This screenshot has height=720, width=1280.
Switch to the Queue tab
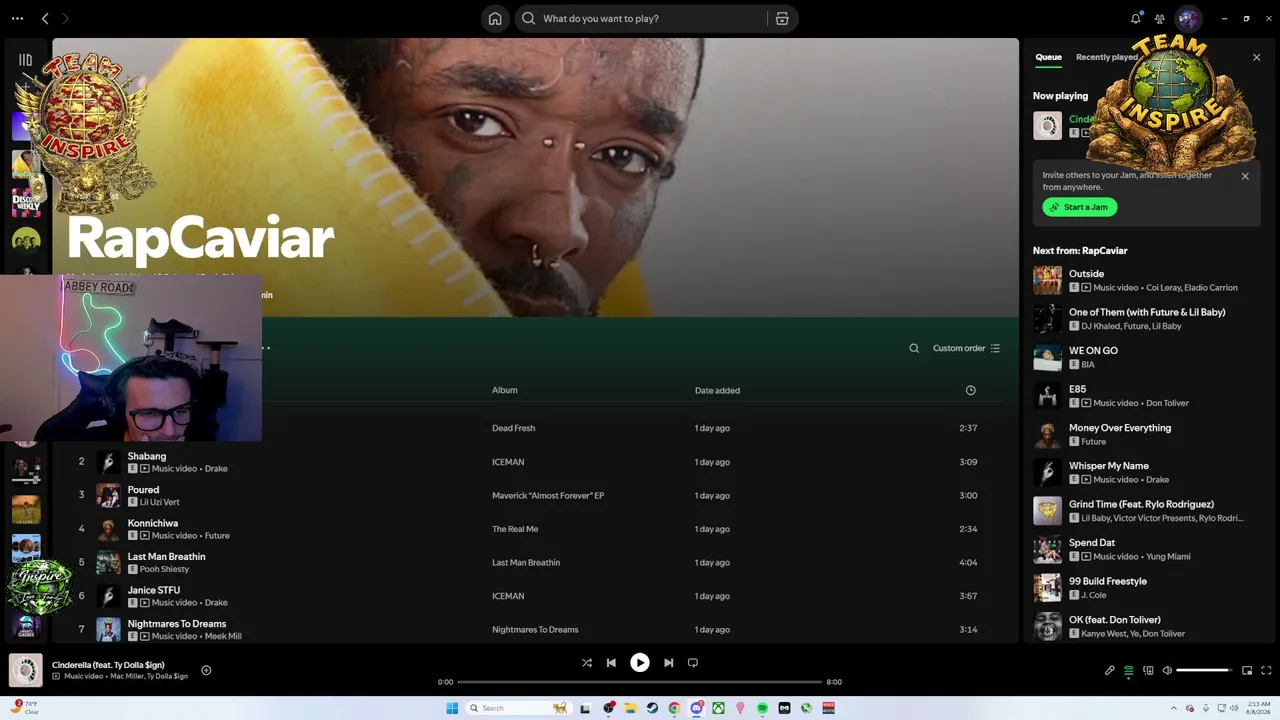pyautogui.click(x=1048, y=57)
